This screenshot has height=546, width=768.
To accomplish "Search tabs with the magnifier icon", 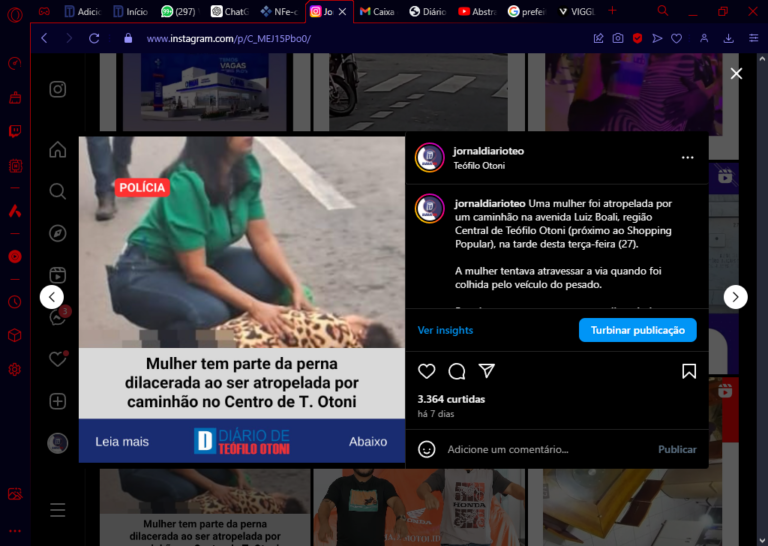I will [x=662, y=11].
